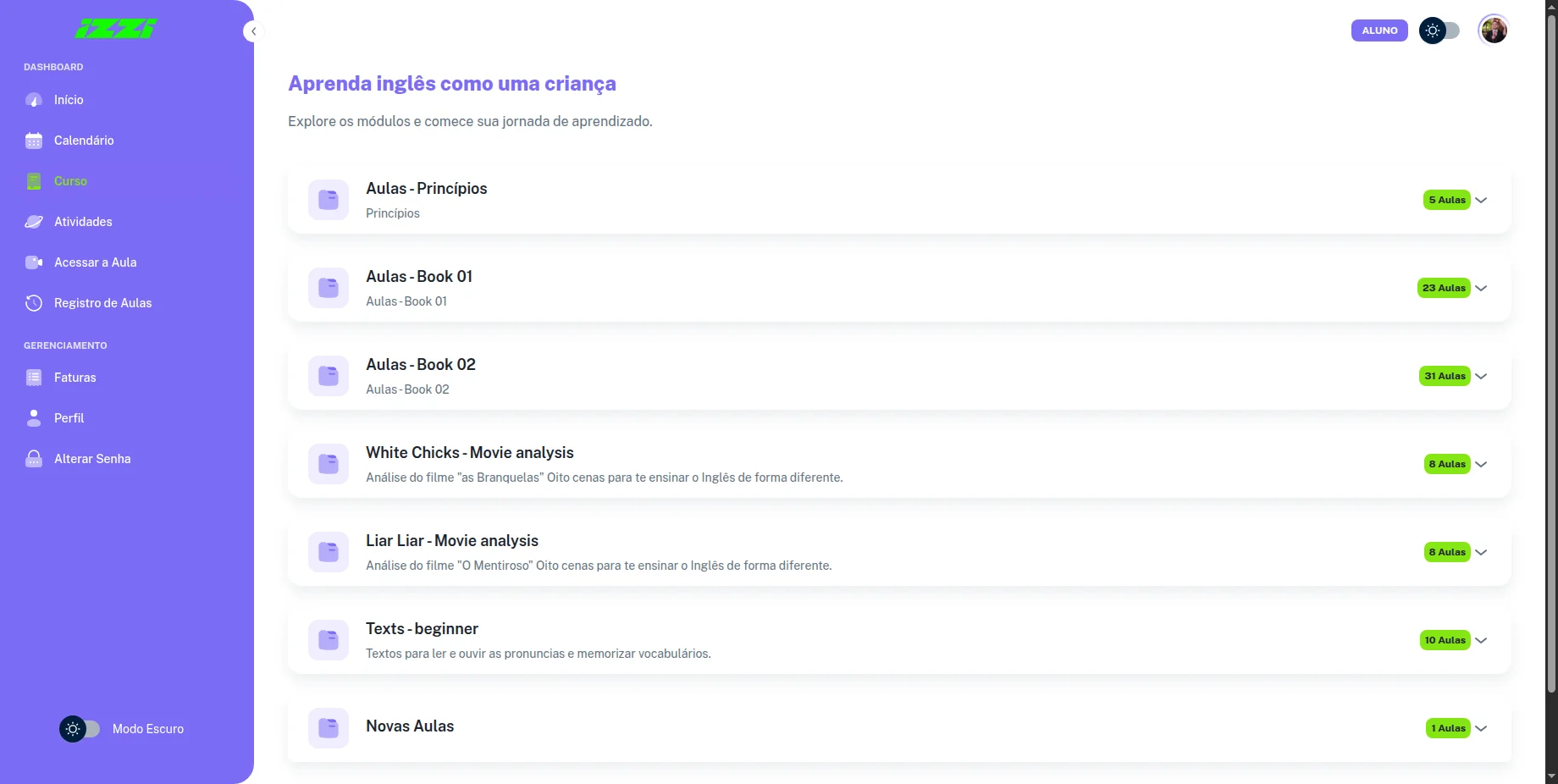Expand Liar Liar - Movie analysis chevron
Image resolution: width=1558 pixels, height=784 pixels.
point(1481,553)
